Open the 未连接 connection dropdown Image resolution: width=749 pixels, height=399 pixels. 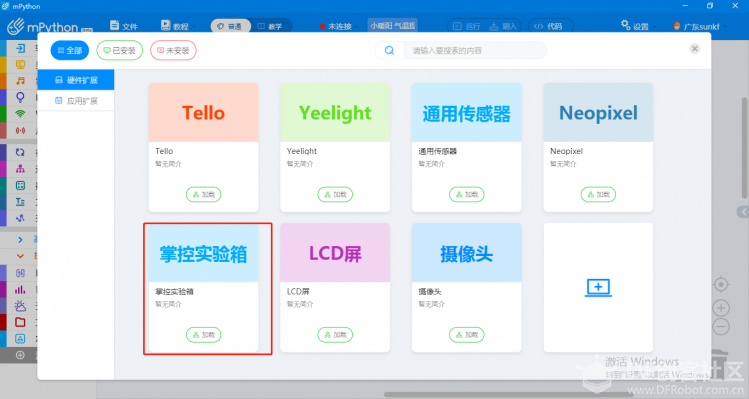338,26
